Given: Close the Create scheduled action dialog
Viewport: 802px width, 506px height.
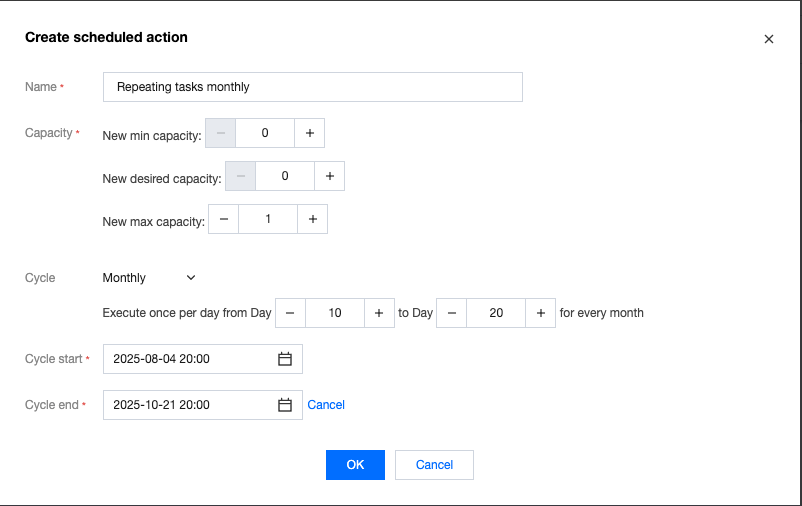Looking at the screenshot, I should [x=769, y=39].
